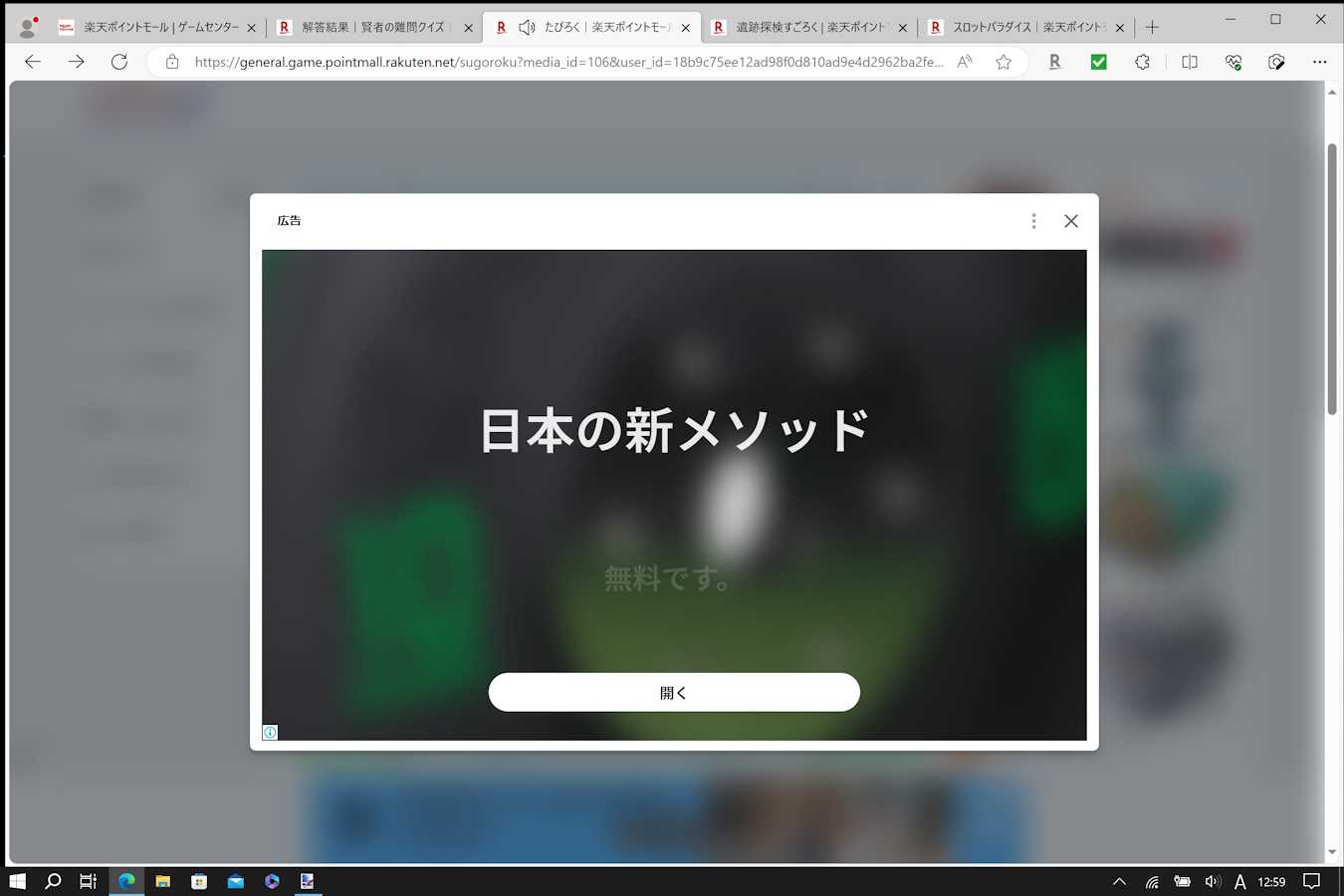1344x896 pixels.
Task: Check battery status in the tray
Action: [x=1182, y=881]
